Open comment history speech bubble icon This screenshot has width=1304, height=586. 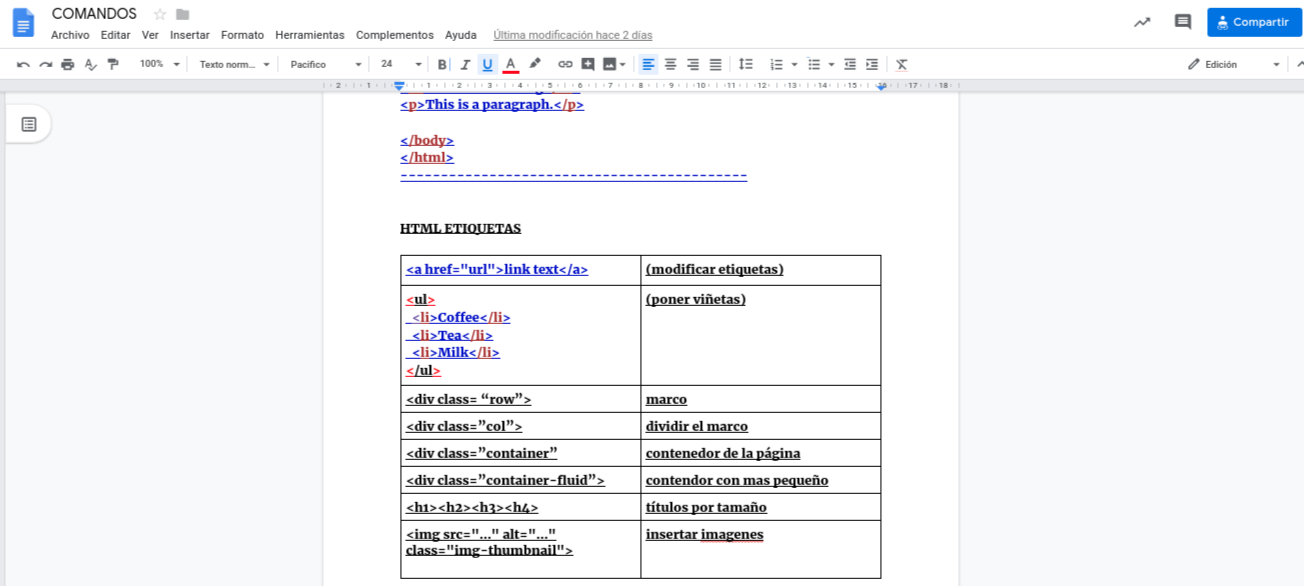pos(1182,22)
